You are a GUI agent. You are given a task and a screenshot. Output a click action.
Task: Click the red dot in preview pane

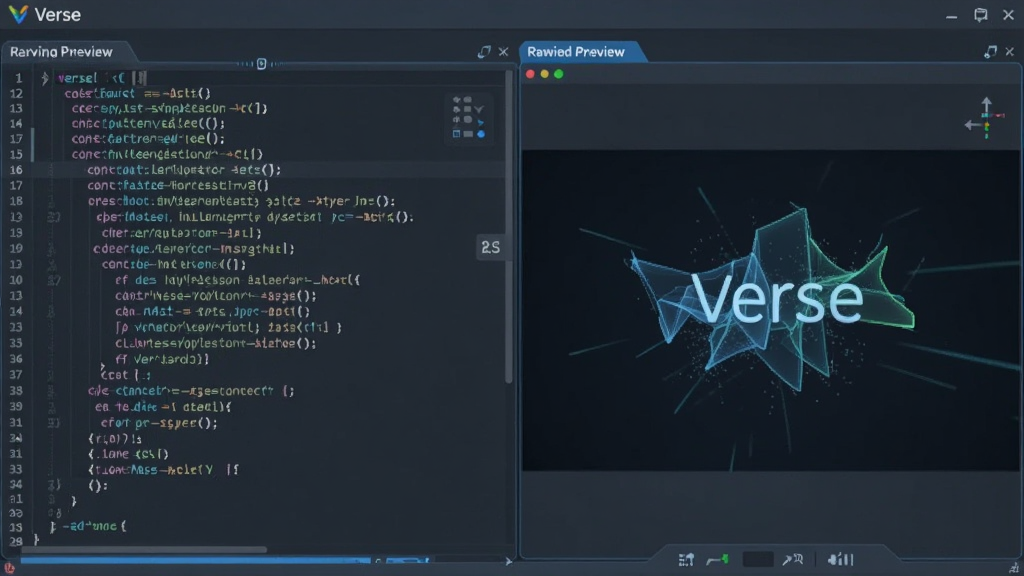[530, 74]
